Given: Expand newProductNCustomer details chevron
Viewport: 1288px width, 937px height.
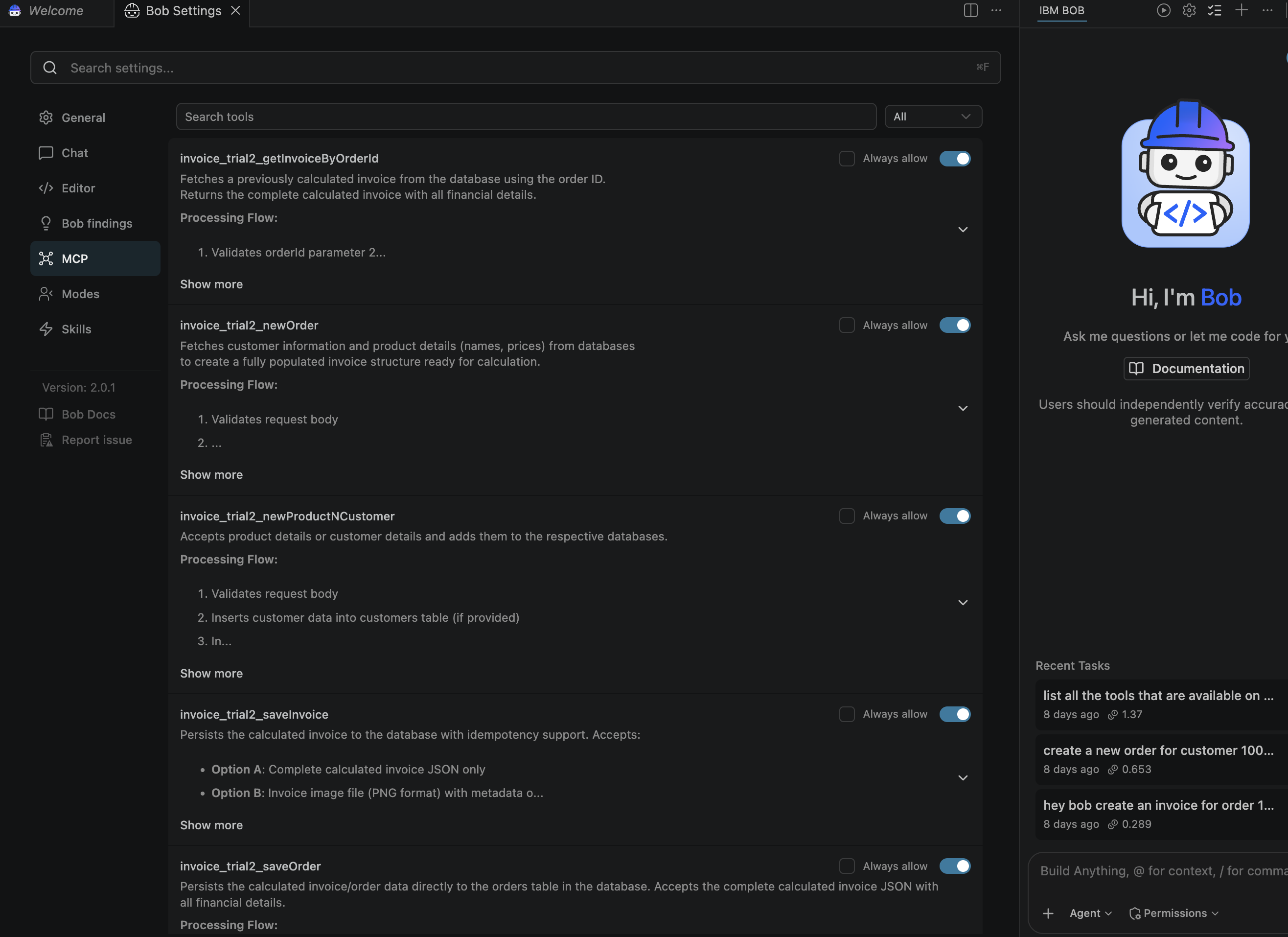Looking at the screenshot, I should click(963, 602).
